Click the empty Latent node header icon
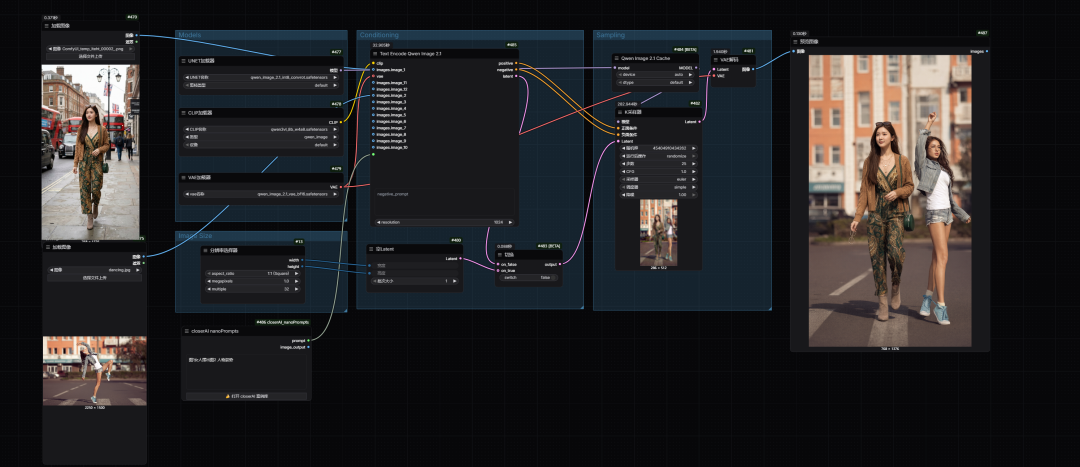This screenshot has width=1080, height=467. click(371, 249)
